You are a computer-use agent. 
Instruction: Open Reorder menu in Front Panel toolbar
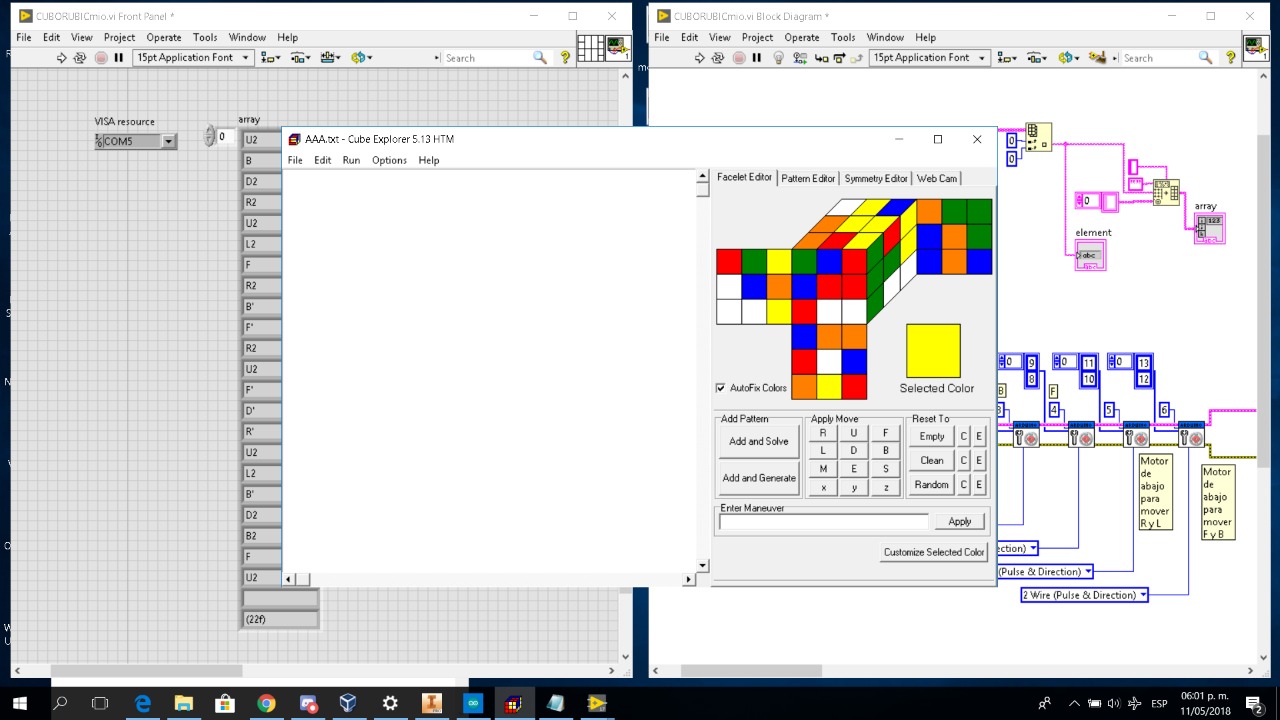362,58
